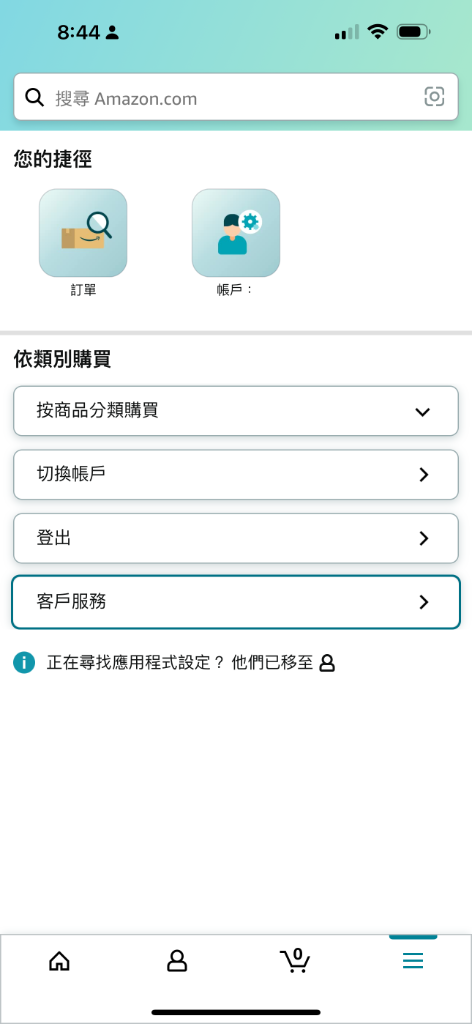Open 客戶服務 customer service item
472x1024 pixels.
click(x=236, y=602)
